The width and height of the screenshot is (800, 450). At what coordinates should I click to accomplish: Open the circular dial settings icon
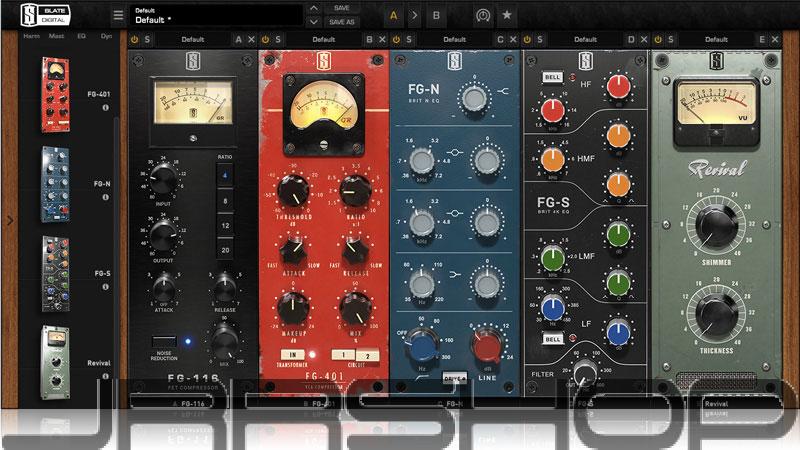pyautogui.click(x=483, y=15)
